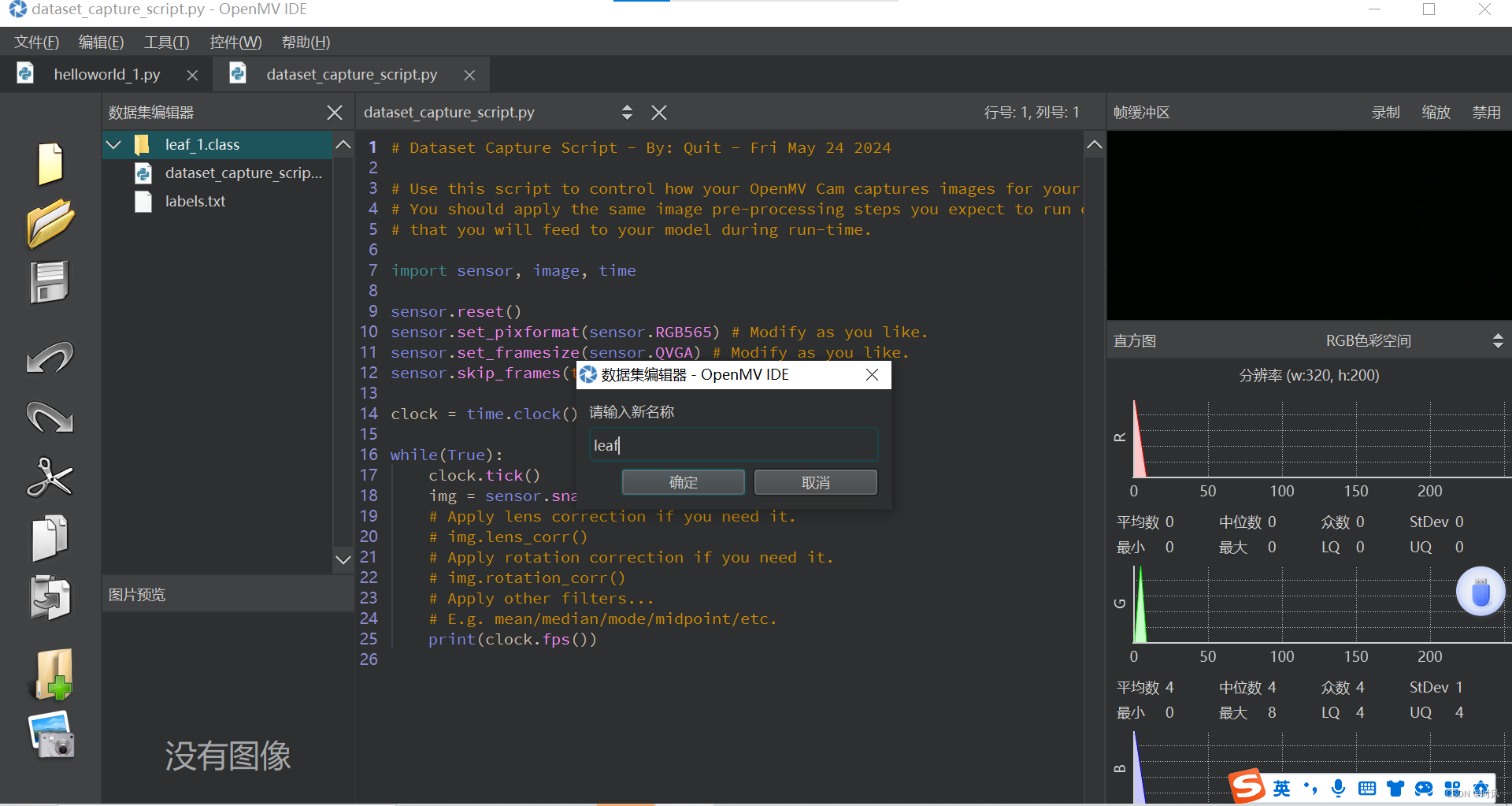The height and width of the screenshot is (806, 1512).
Task: Open the 帮助(H) menu
Action: 306,43
